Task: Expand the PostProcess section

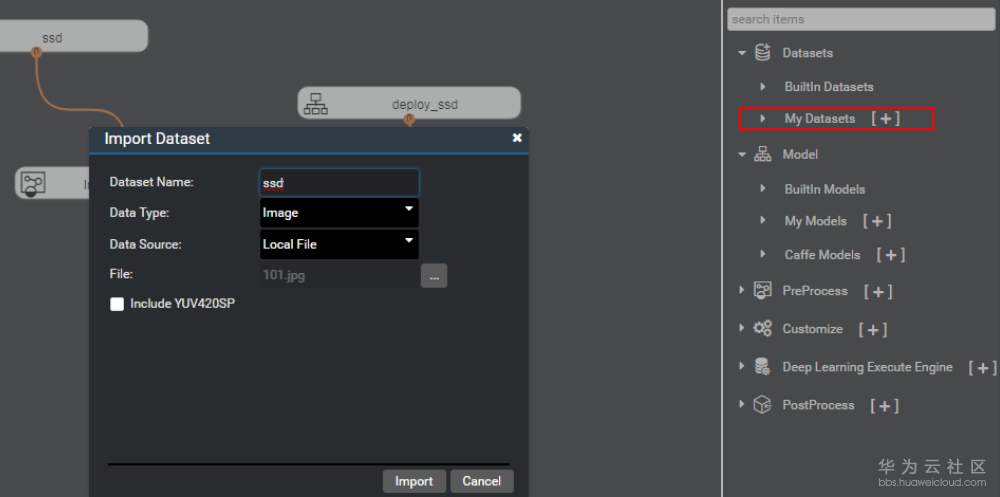Action: [x=742, y=404]
